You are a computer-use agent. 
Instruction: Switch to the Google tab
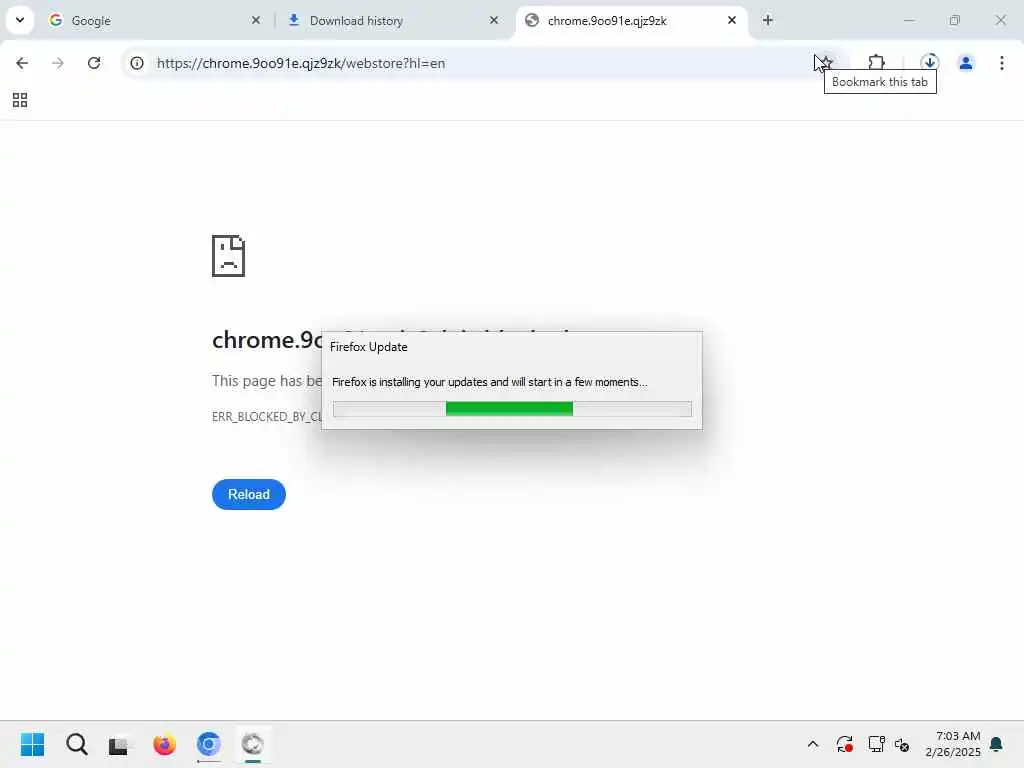(x=153, y=20)
